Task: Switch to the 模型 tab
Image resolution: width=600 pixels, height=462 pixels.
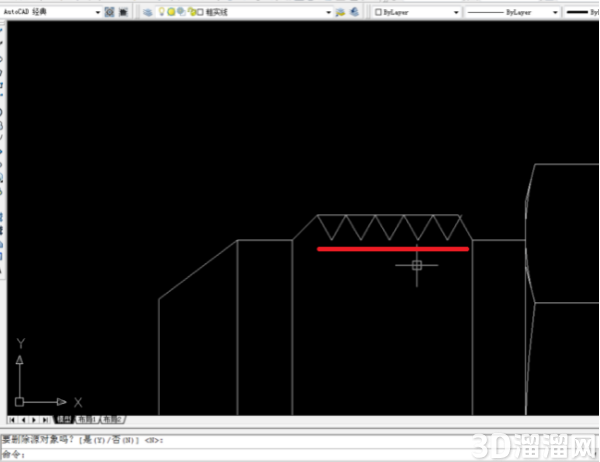Action: click(64, 420)
